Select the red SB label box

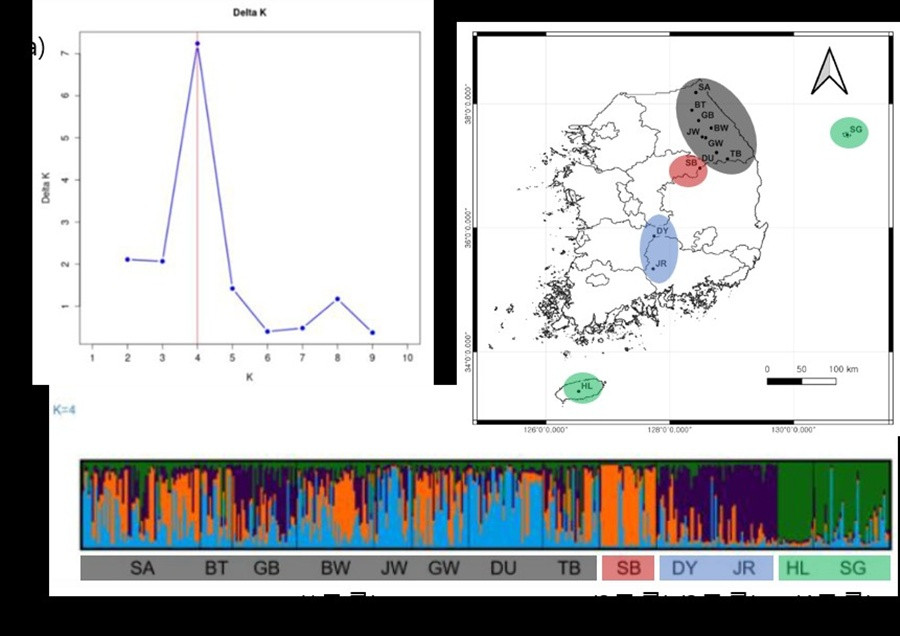[x=628, y=568]
